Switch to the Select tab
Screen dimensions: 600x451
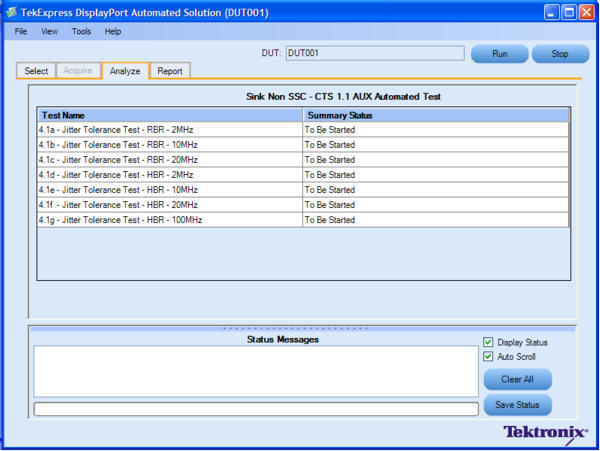point(36,71)
